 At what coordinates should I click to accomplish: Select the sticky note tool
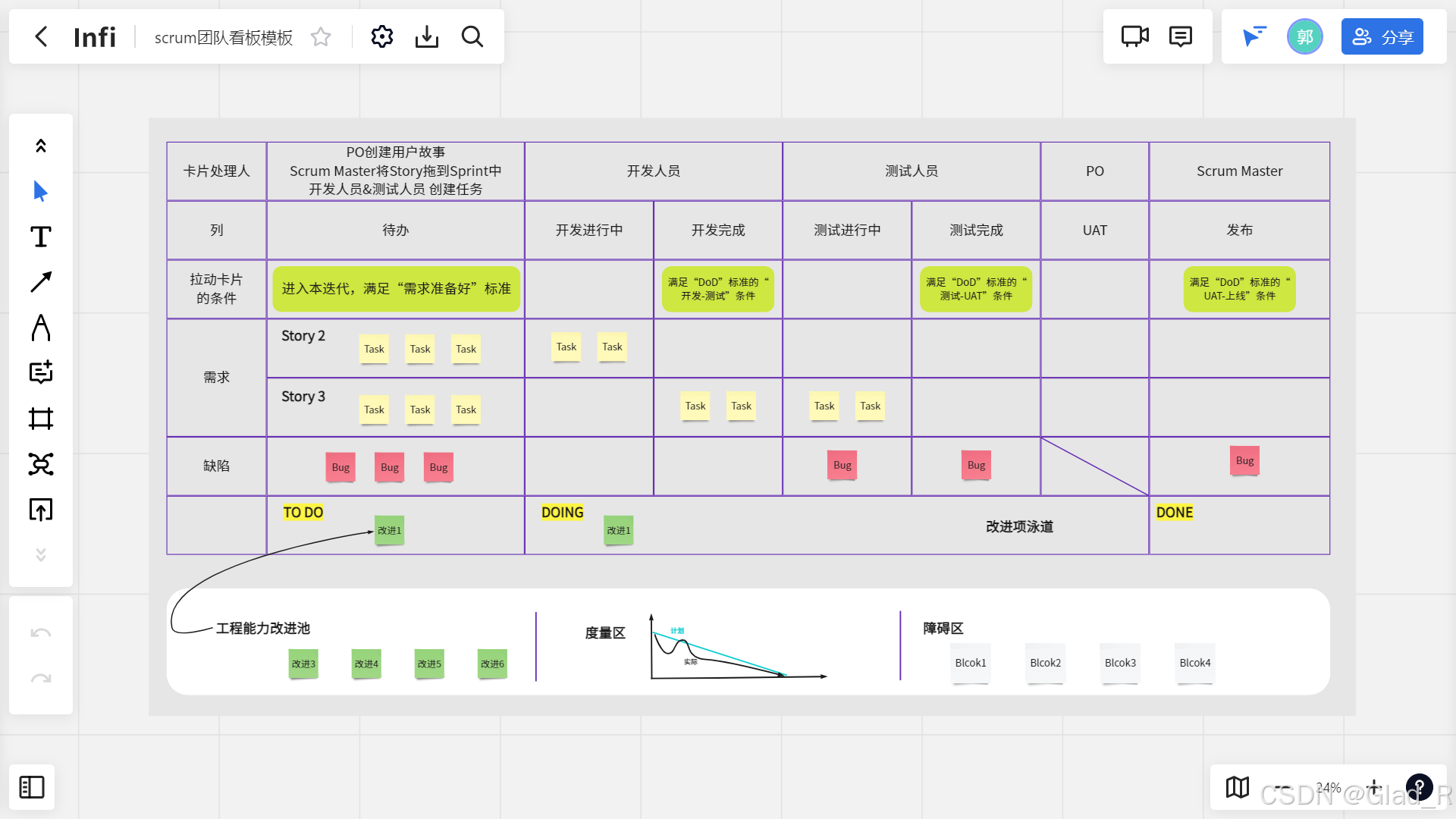[x=41, y=372]
